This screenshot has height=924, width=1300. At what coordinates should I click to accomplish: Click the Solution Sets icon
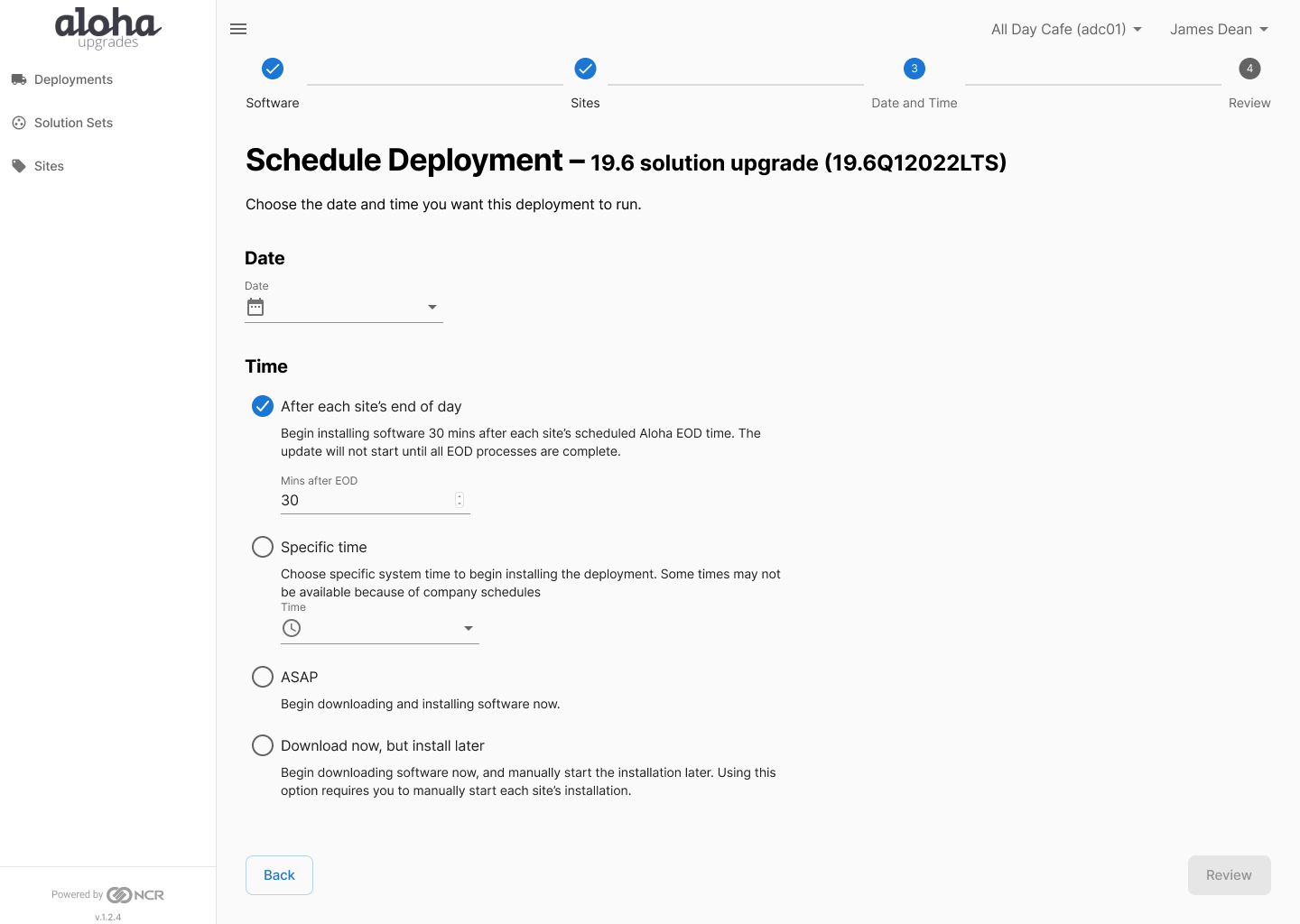pos(19,123)
